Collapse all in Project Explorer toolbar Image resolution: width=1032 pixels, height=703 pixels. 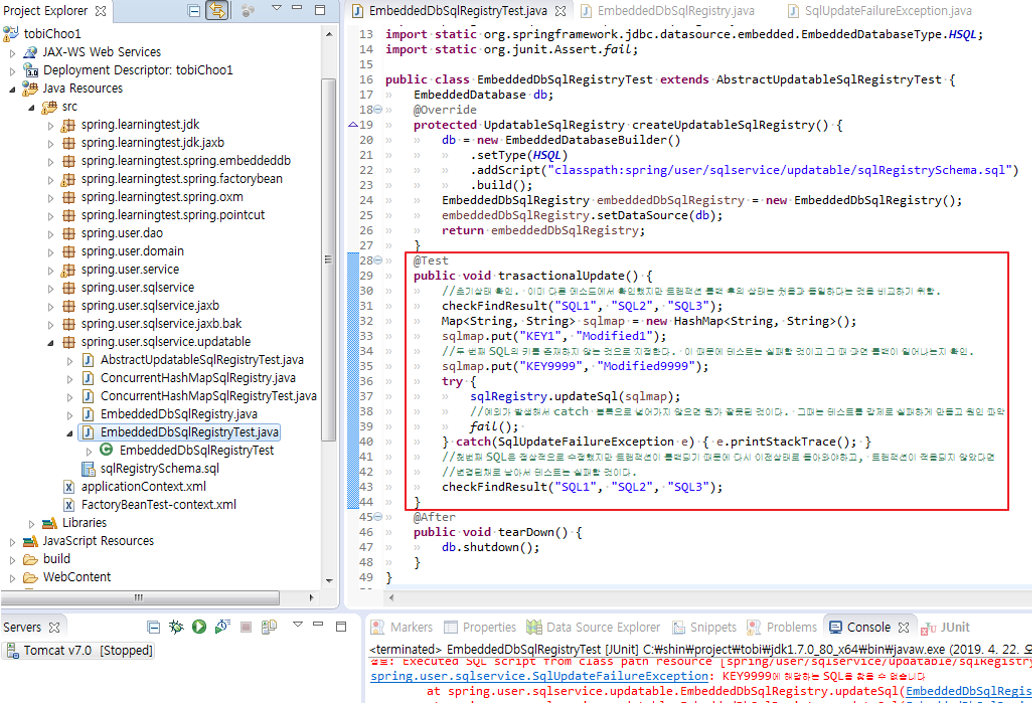click(x=194, y=11)
